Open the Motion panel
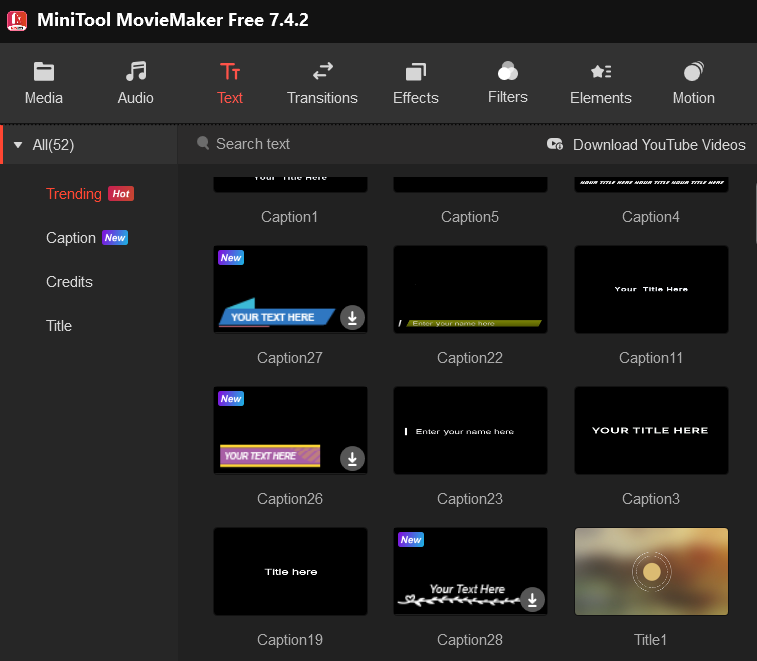The image size is (757, 661). 693,83
